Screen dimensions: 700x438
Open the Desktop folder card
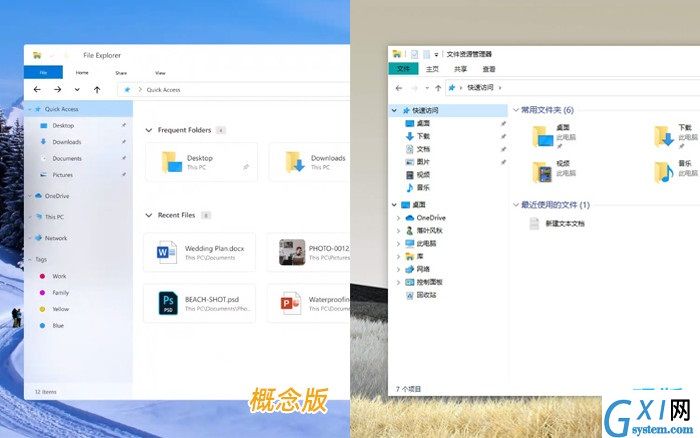[x=201, y=162]
